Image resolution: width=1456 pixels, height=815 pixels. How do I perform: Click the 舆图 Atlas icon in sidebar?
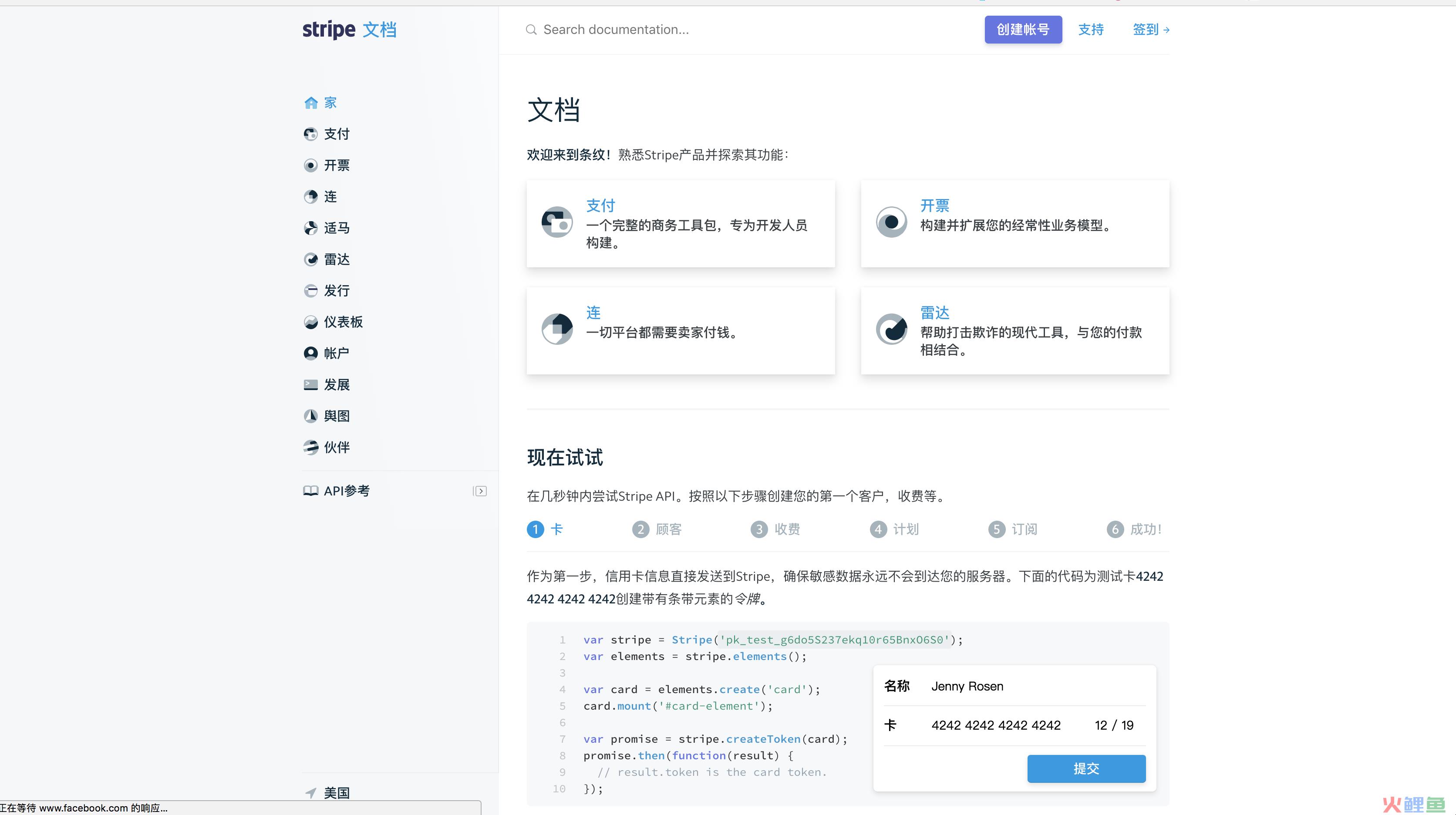311,416
